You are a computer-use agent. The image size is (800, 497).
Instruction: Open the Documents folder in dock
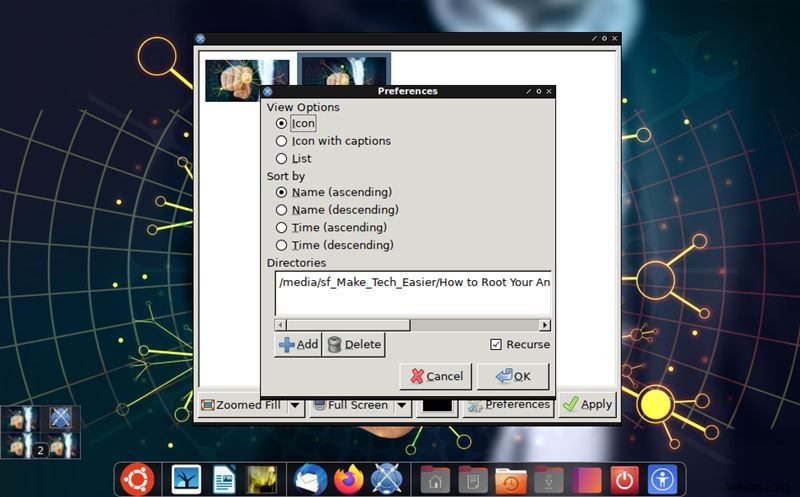pos(473,480)
